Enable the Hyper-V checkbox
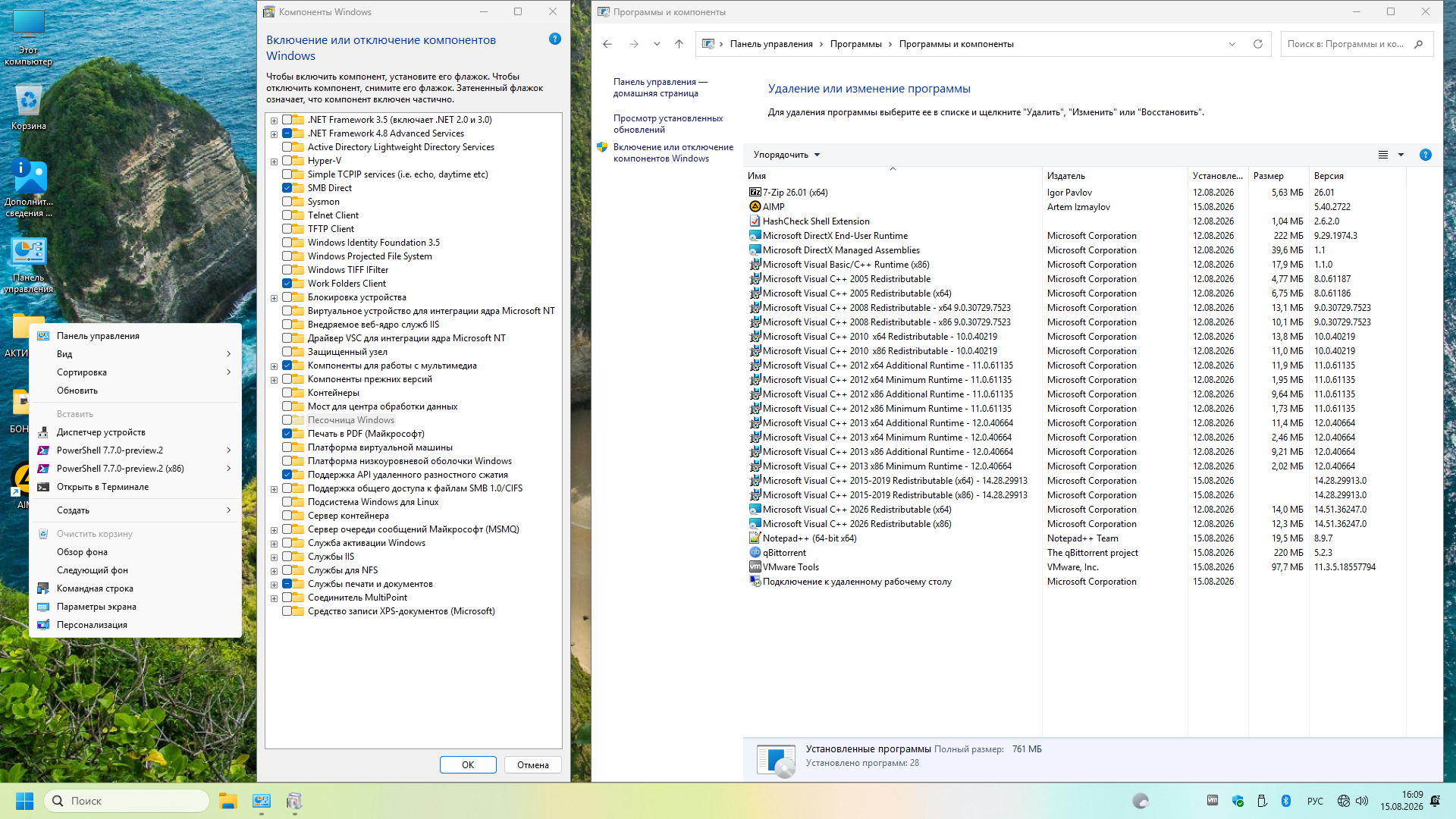This screenshot has height=819, width=1456. click(x=287, y=161)
